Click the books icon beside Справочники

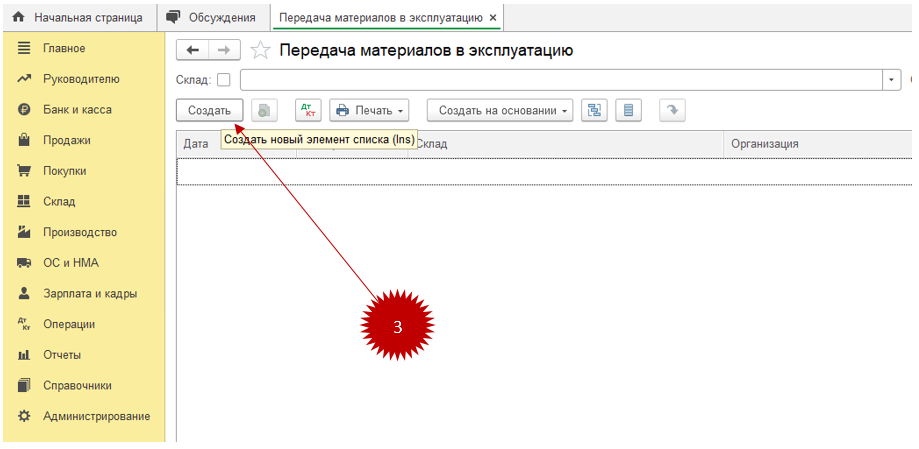23,386
